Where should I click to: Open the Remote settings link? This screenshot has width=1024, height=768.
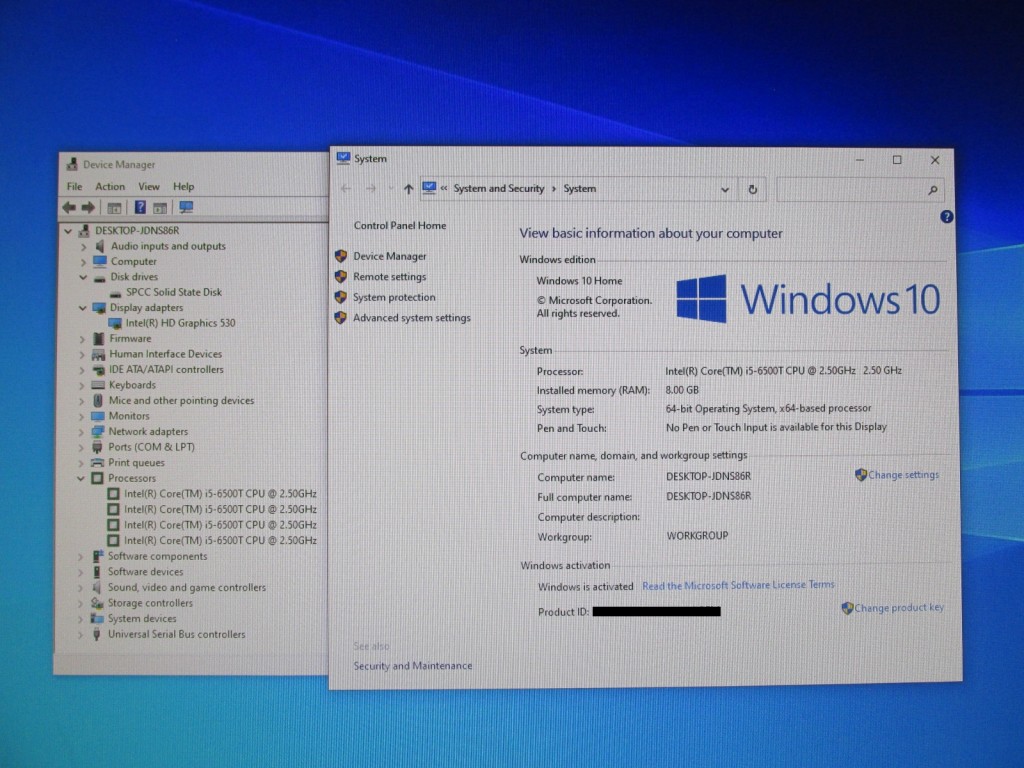389,277
